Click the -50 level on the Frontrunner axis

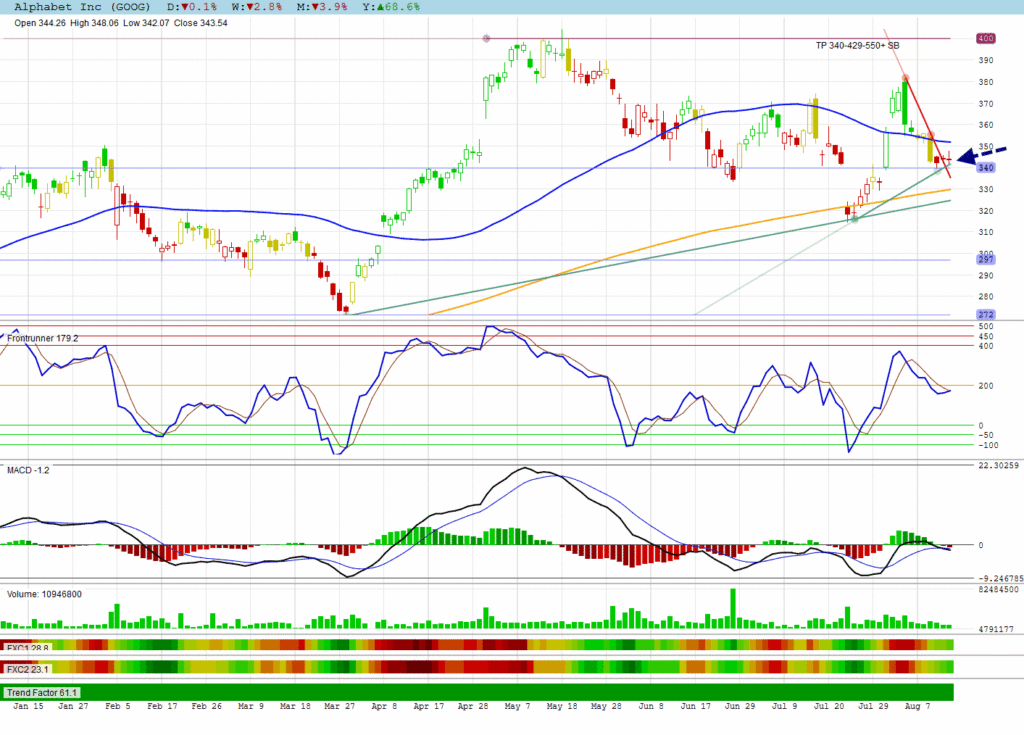click(985, 435)
